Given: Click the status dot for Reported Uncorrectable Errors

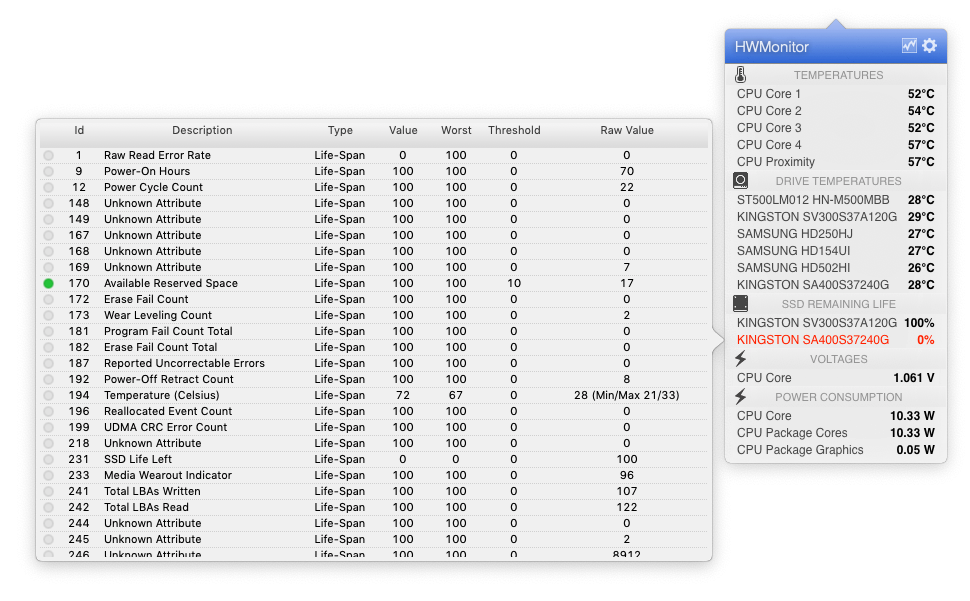Looking at the screenshot, I should click(48, 364).
